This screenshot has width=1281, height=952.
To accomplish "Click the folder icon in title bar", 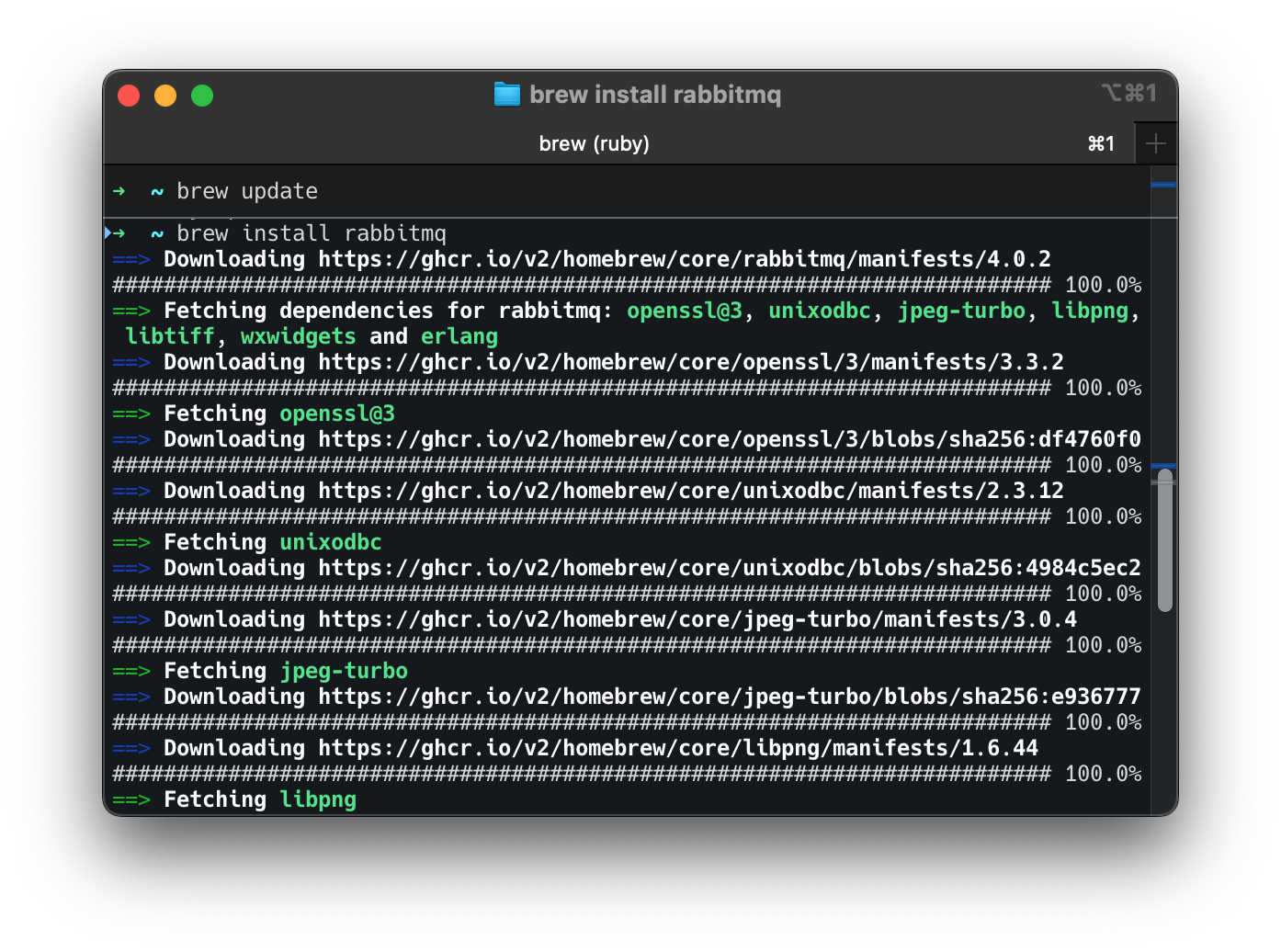I will 506,95.
